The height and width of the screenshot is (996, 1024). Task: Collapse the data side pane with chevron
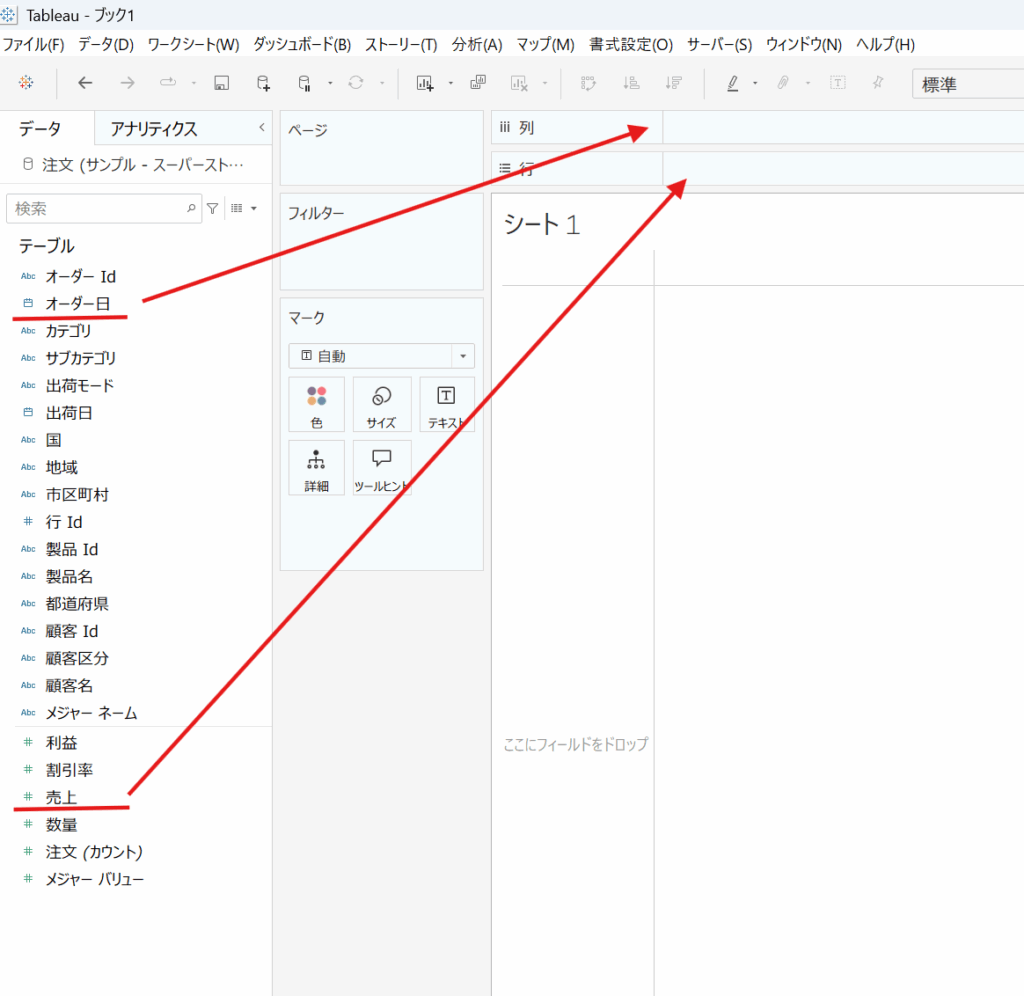tap(262, 127)
